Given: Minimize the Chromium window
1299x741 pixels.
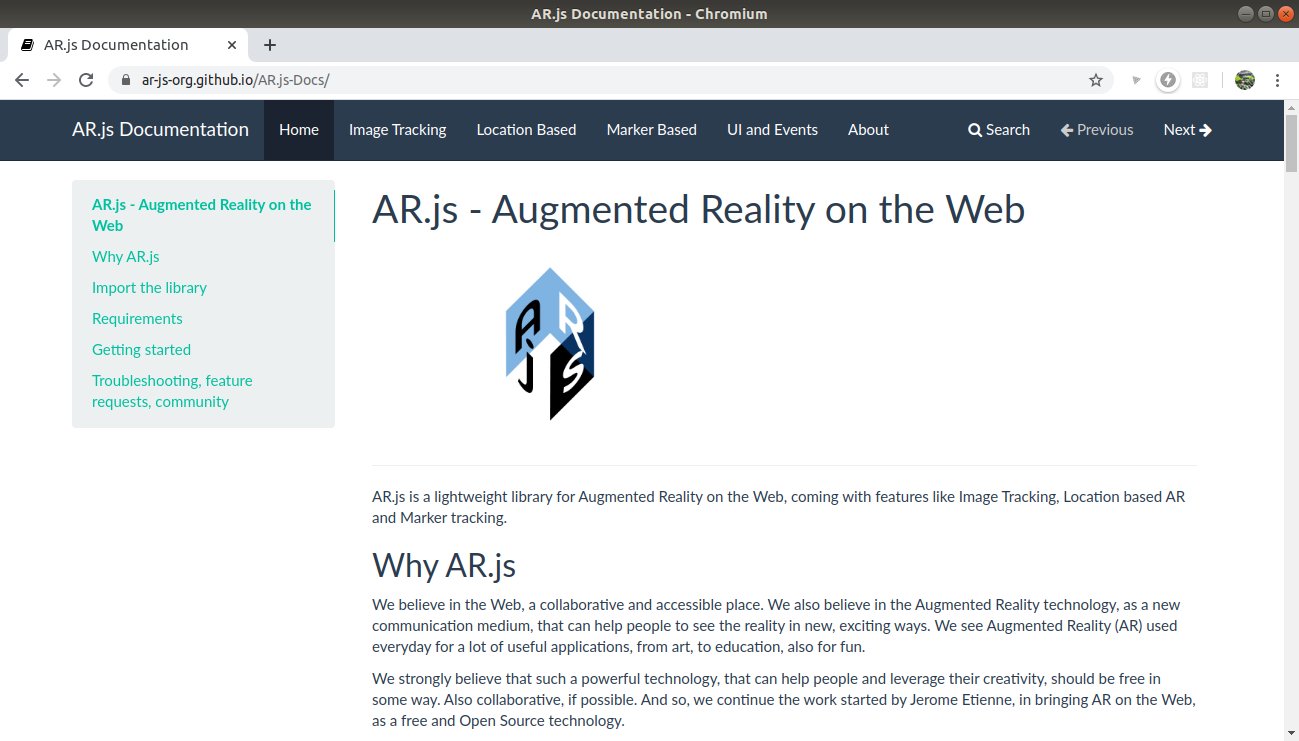Looking at the screenshot, I should tap(1247, 13).
